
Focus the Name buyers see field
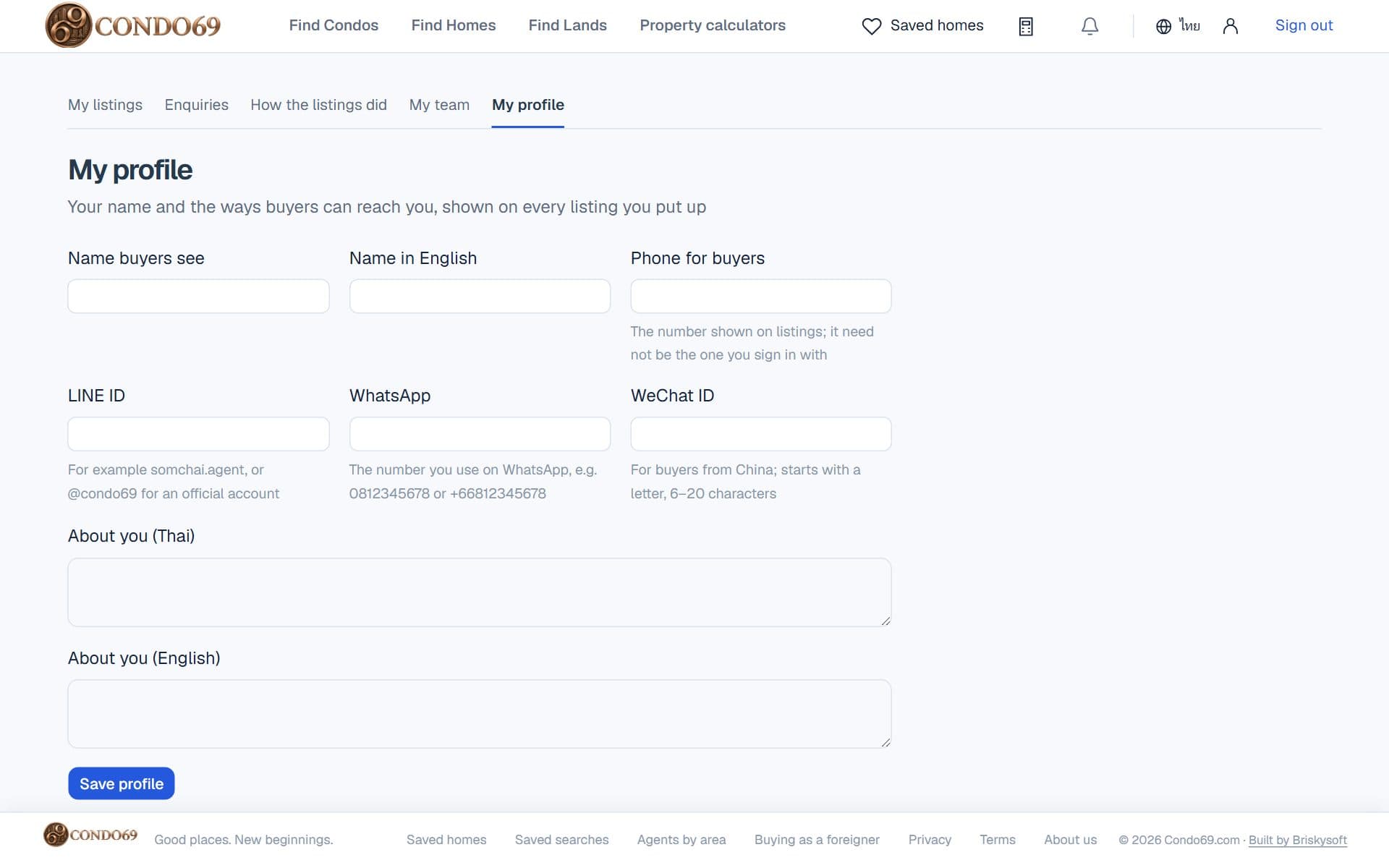point(198,297)
